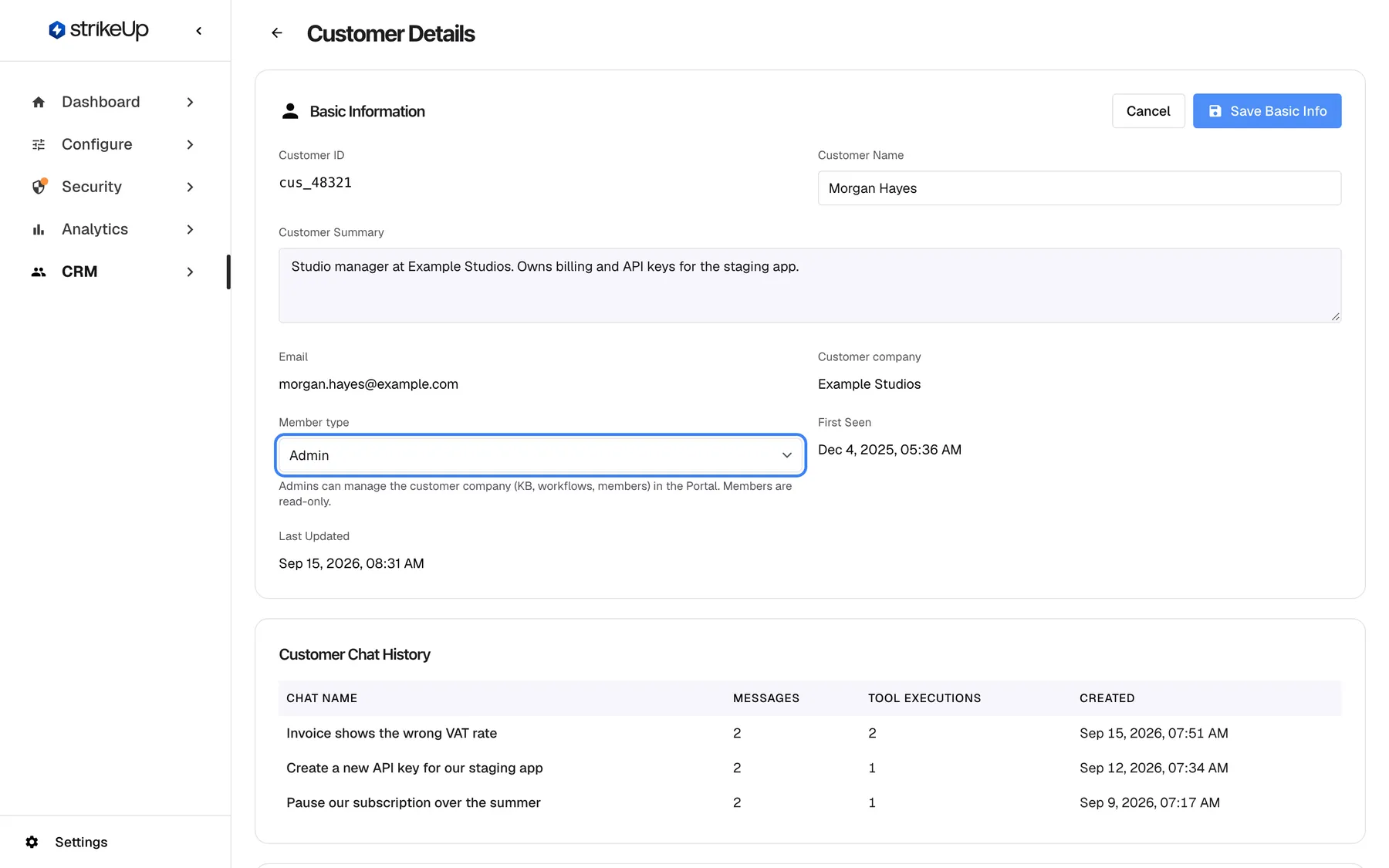
Task: Click the Basic Information person icon
Action: pyautogui.click(x=290, y=111)
